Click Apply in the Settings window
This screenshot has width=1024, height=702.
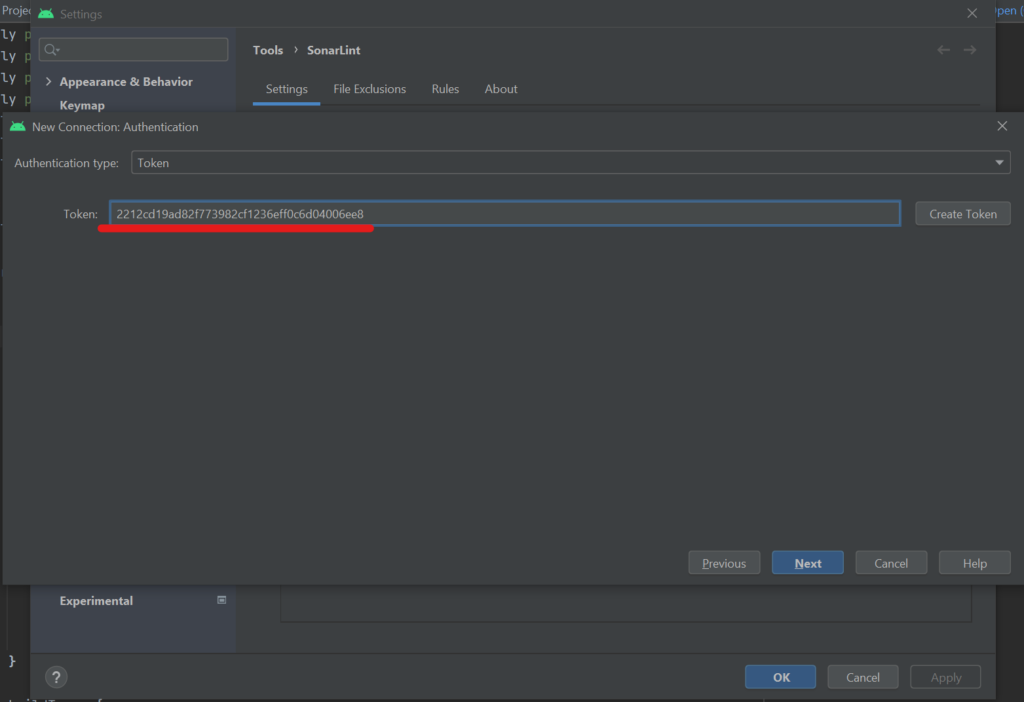[945, 677]
